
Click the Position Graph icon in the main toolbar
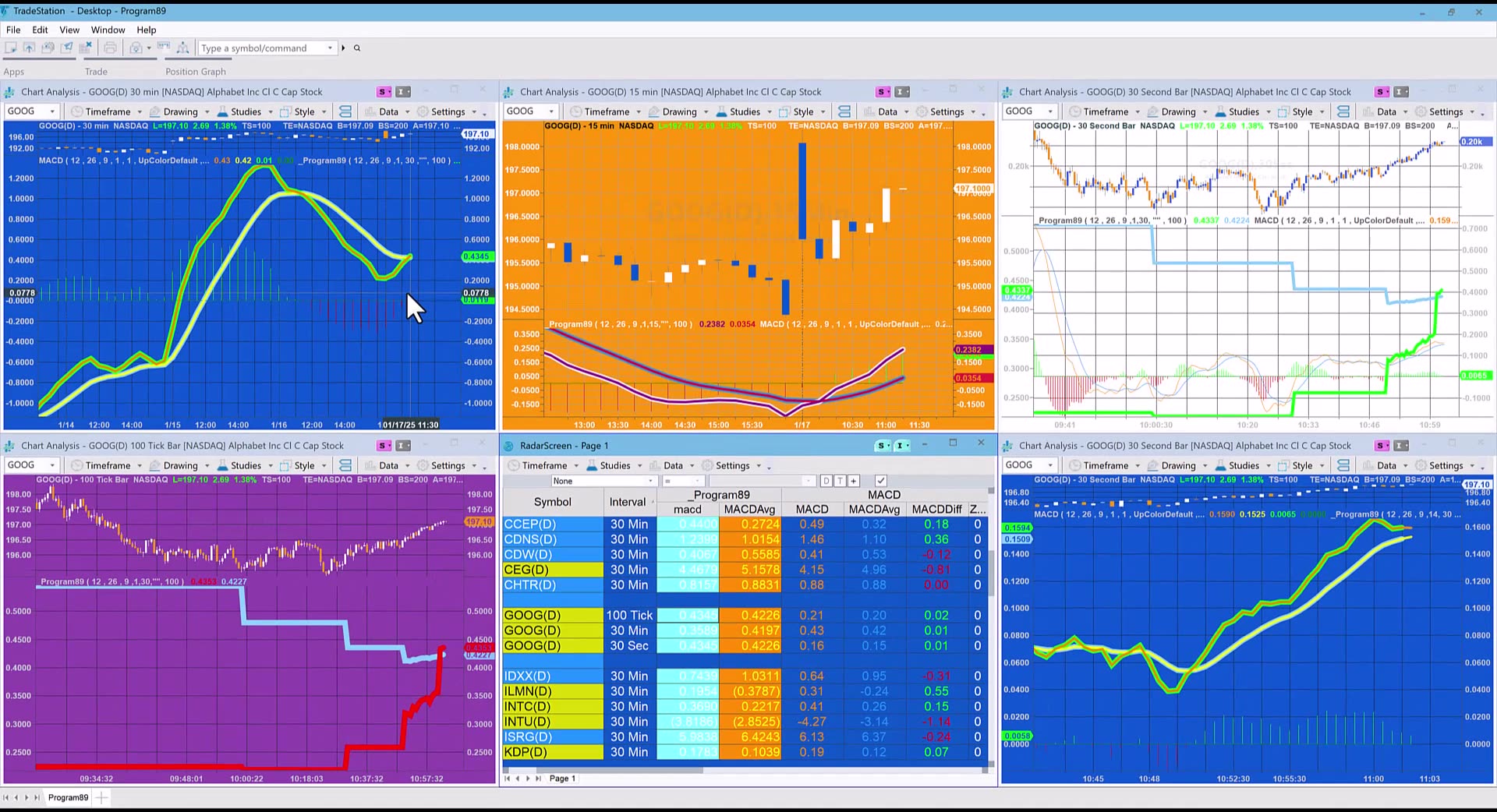[x=183, y=48]
